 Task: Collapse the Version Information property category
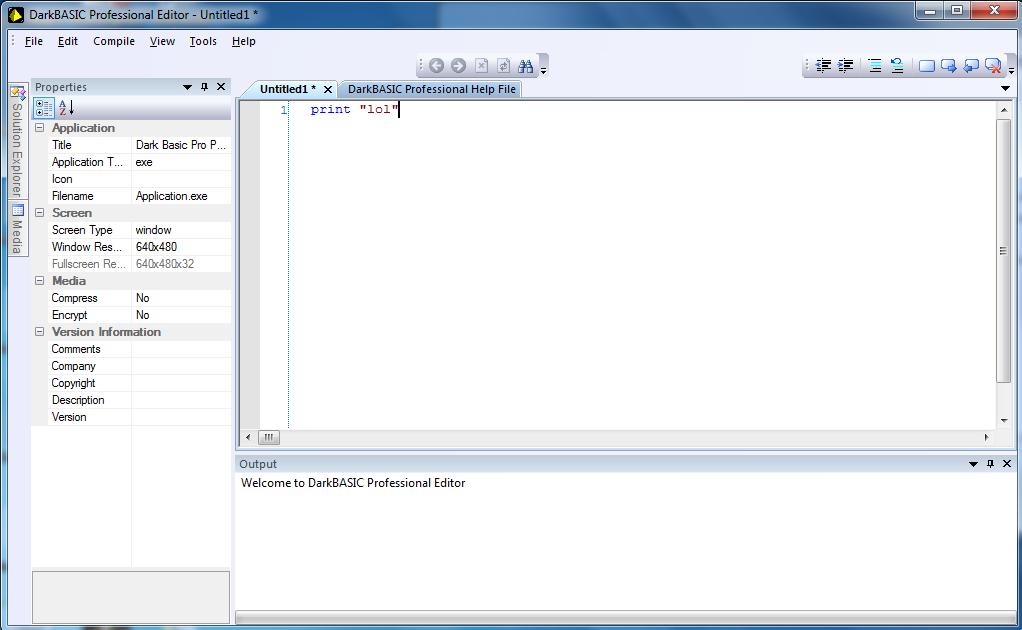click(40, 332)
